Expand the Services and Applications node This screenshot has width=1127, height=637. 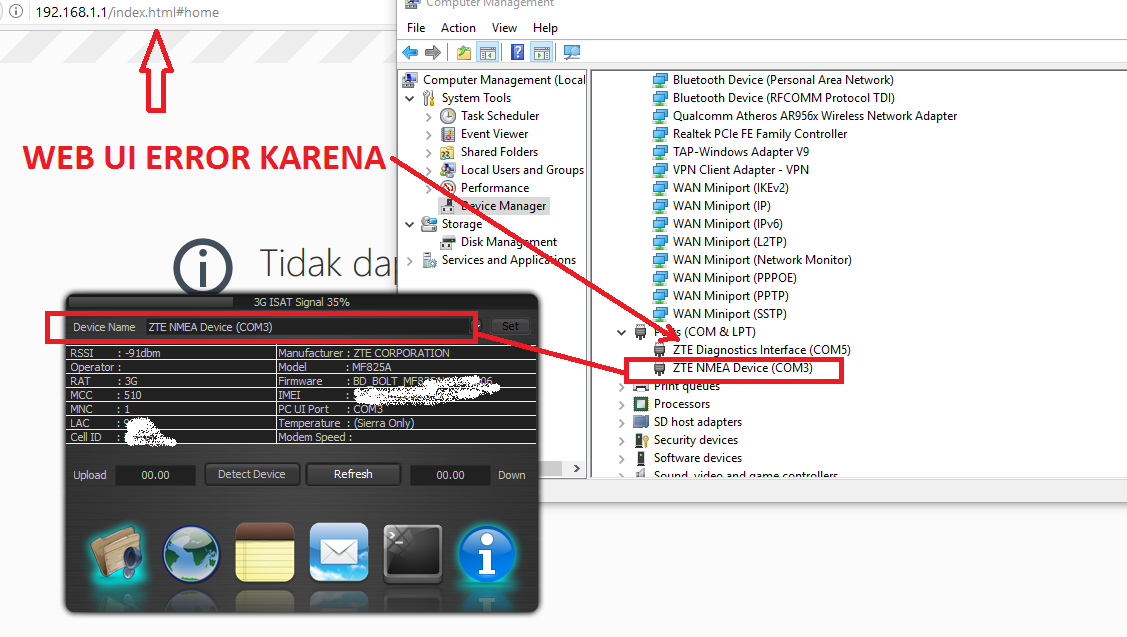tap(410, 260)
